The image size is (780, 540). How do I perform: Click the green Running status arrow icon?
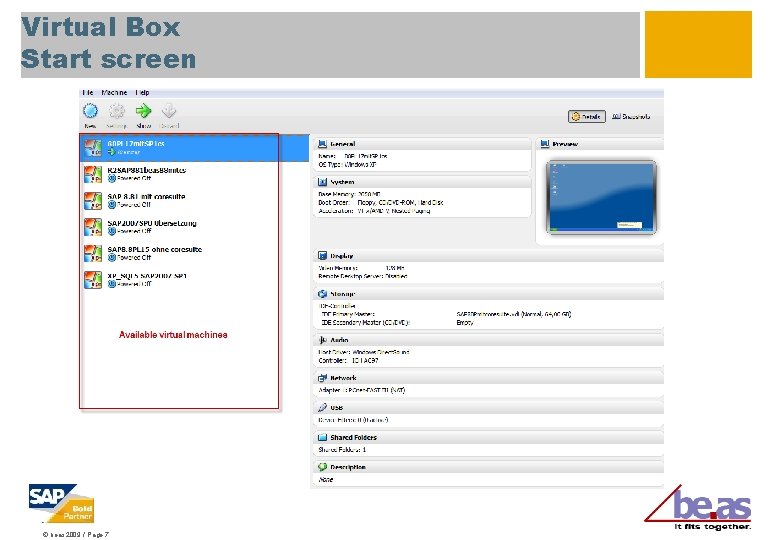tap(111, 152)
